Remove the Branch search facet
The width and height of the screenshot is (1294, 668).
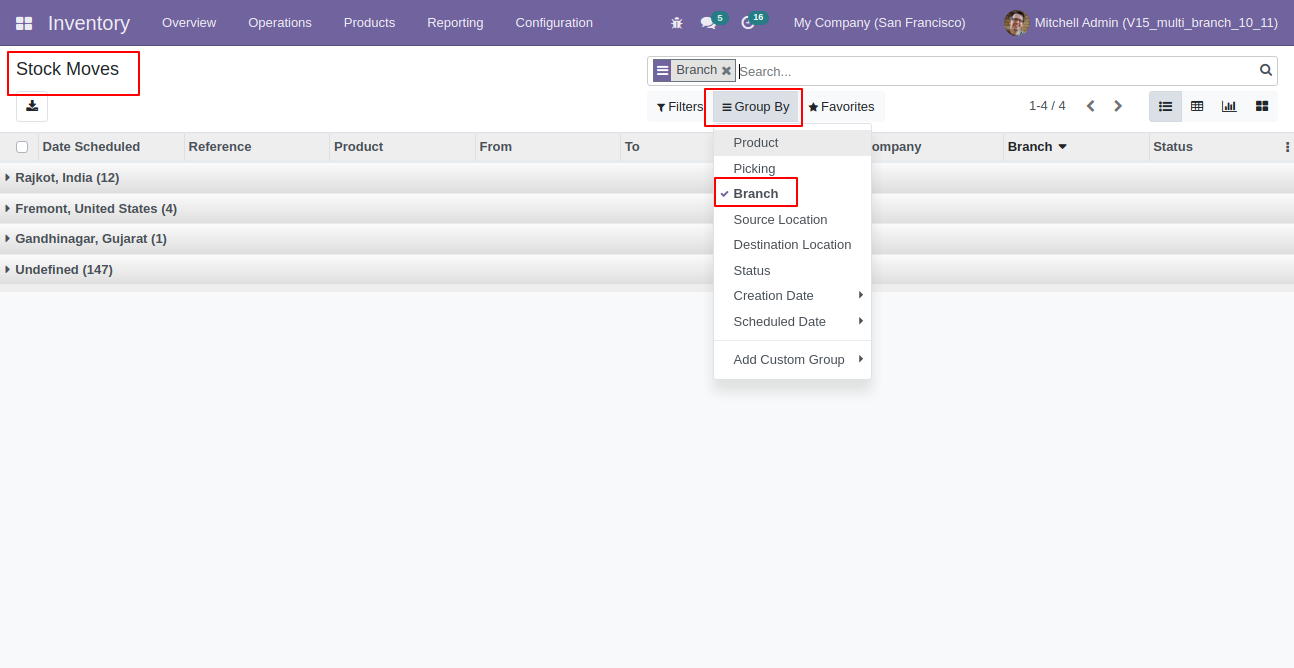(x=726, y=71)
